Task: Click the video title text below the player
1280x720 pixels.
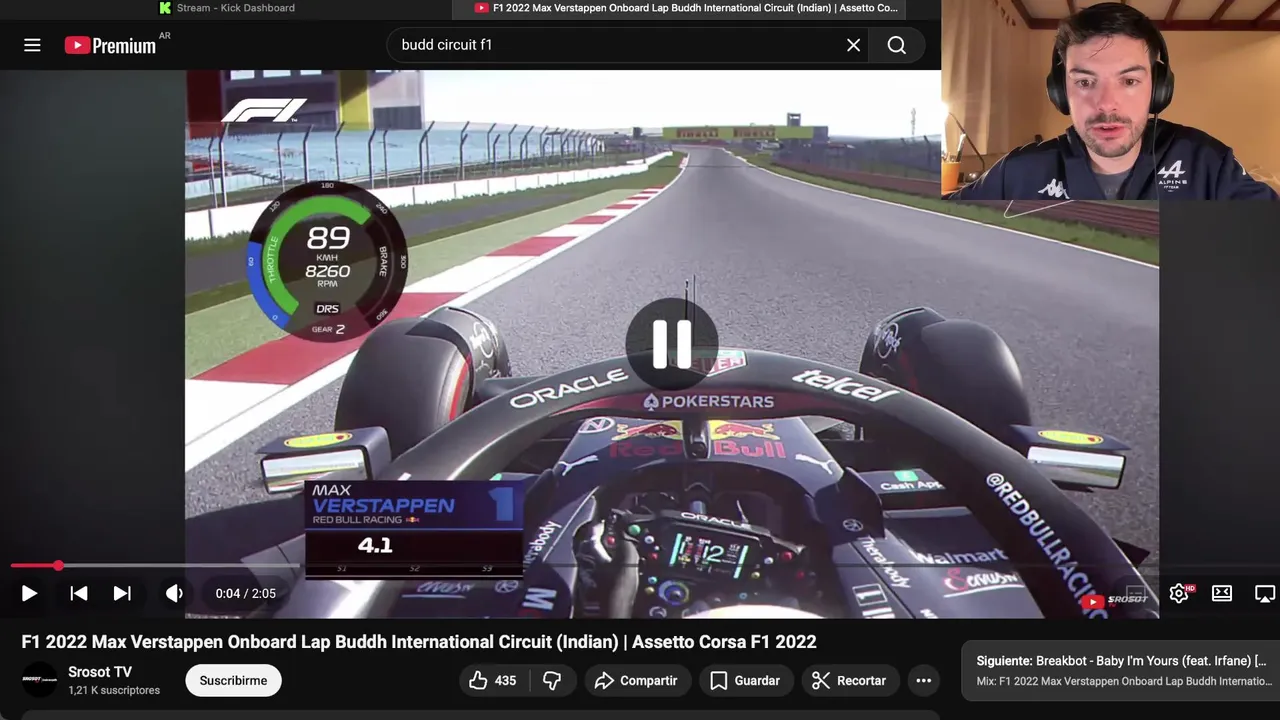Action: click(x=419, y=642)
